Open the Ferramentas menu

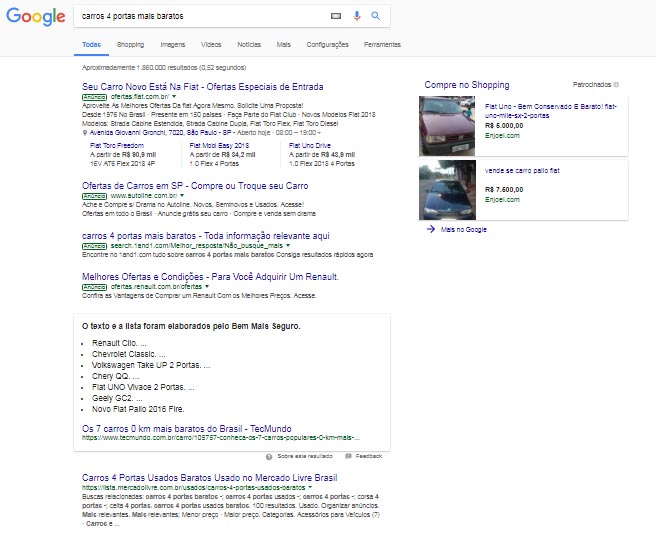(382, 45)
